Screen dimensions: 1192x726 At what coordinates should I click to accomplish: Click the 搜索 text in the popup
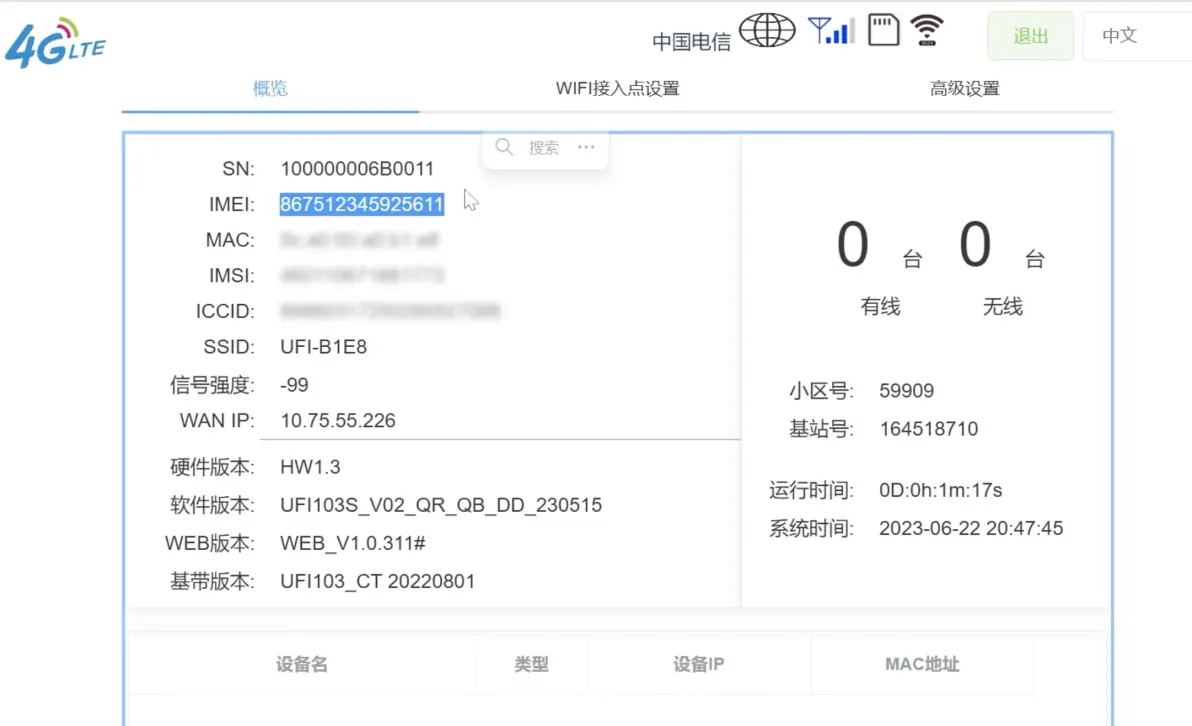(544, 148)
